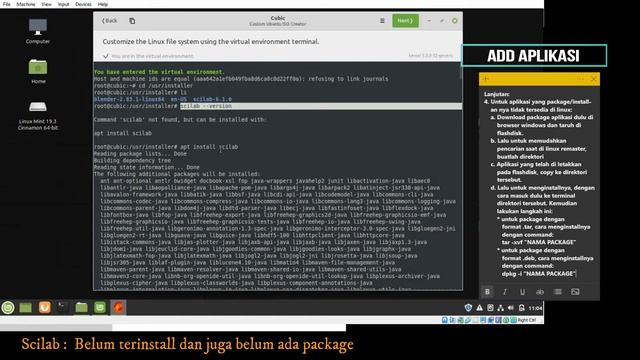Viewport: 640px width, 360px height.
Task: Click the highlighted 'scilab --version' command line
Action: (x=321, y=106)
